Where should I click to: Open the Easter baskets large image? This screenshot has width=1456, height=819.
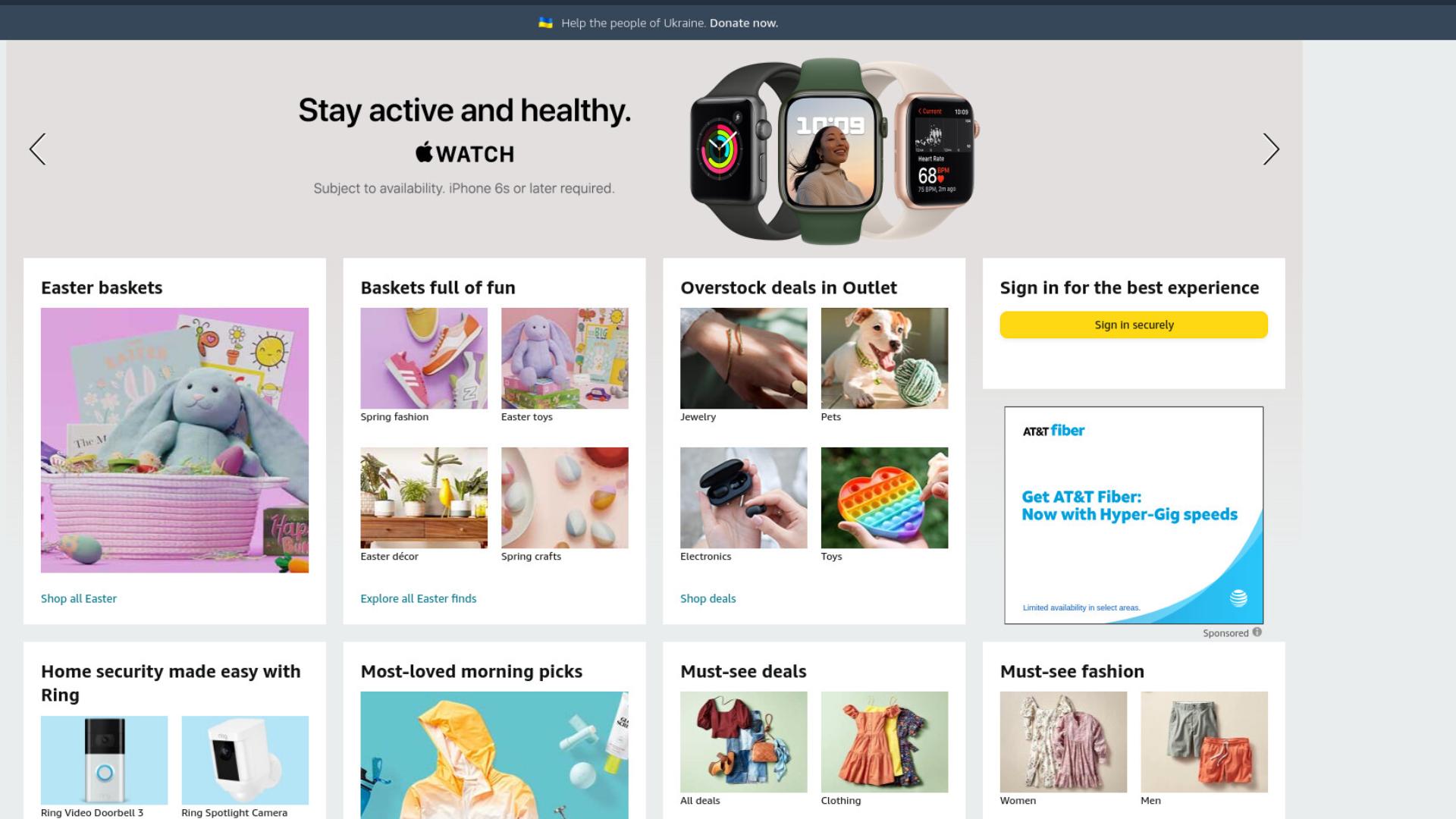(174, 440)
